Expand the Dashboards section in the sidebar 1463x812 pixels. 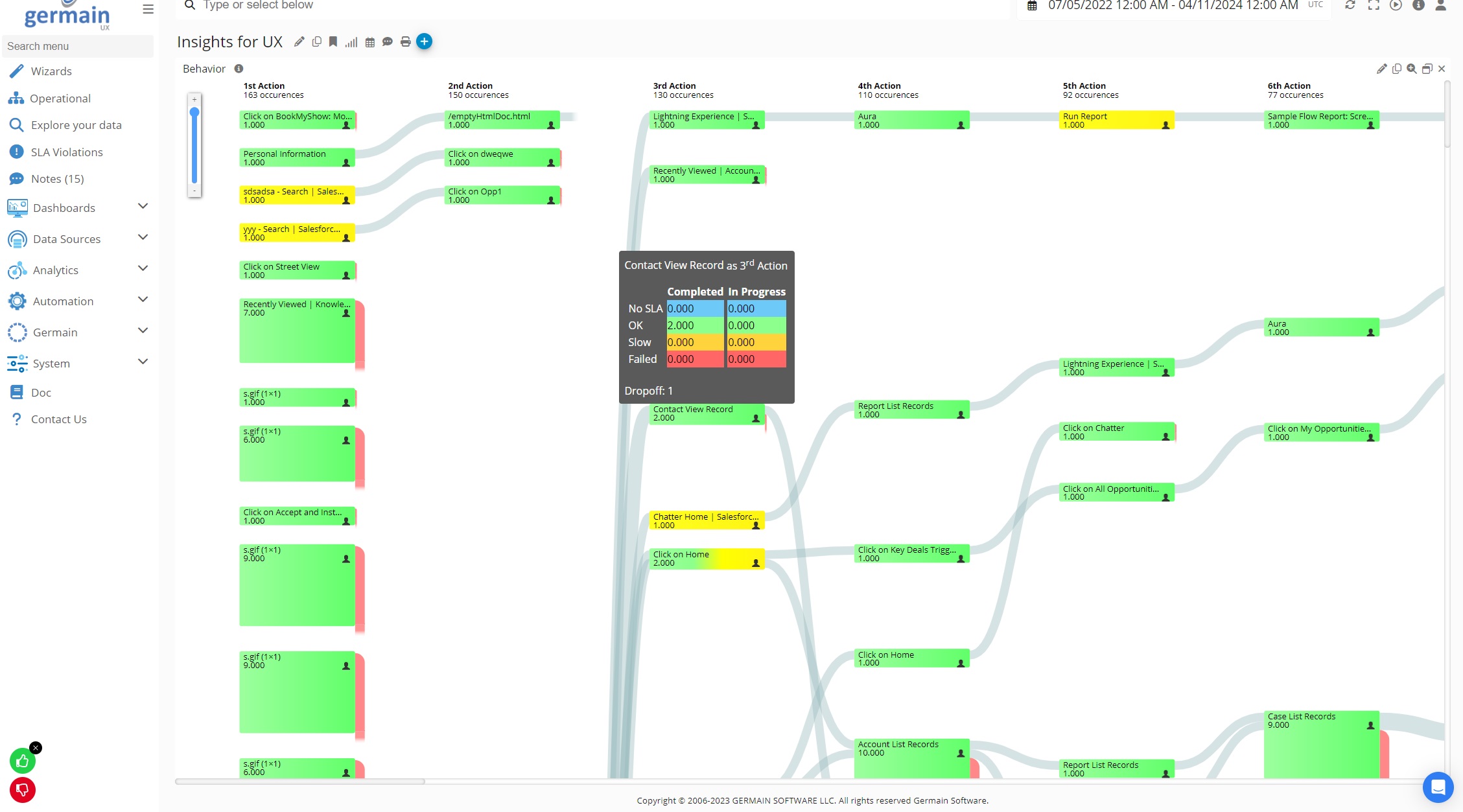(143, 206)
